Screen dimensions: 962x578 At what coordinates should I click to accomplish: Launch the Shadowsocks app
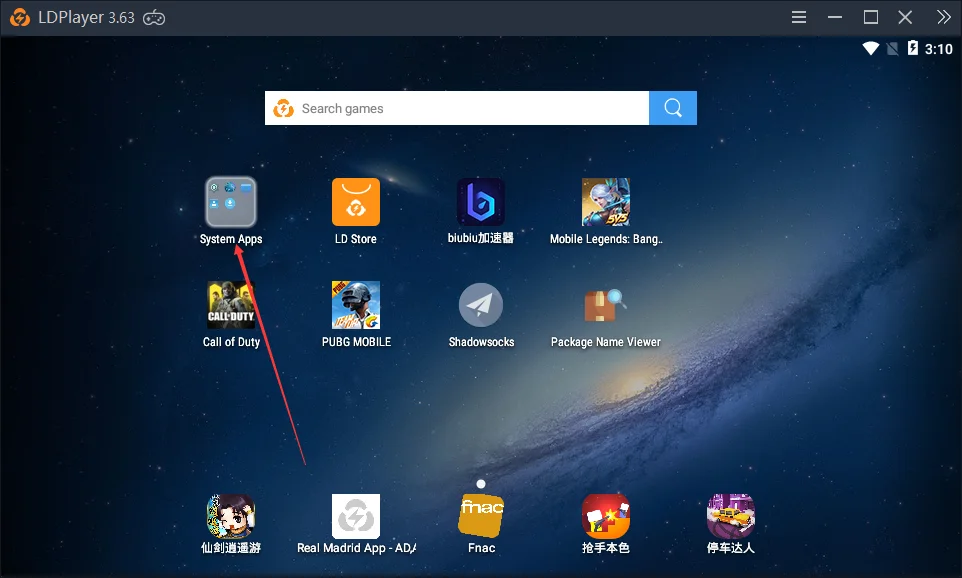click(480, 305)
